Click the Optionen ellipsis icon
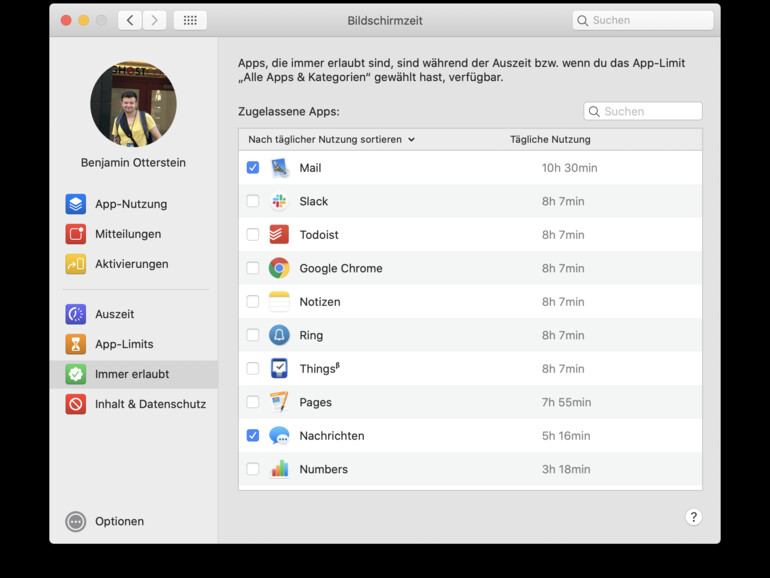770x578 pixels. point(76,522)
